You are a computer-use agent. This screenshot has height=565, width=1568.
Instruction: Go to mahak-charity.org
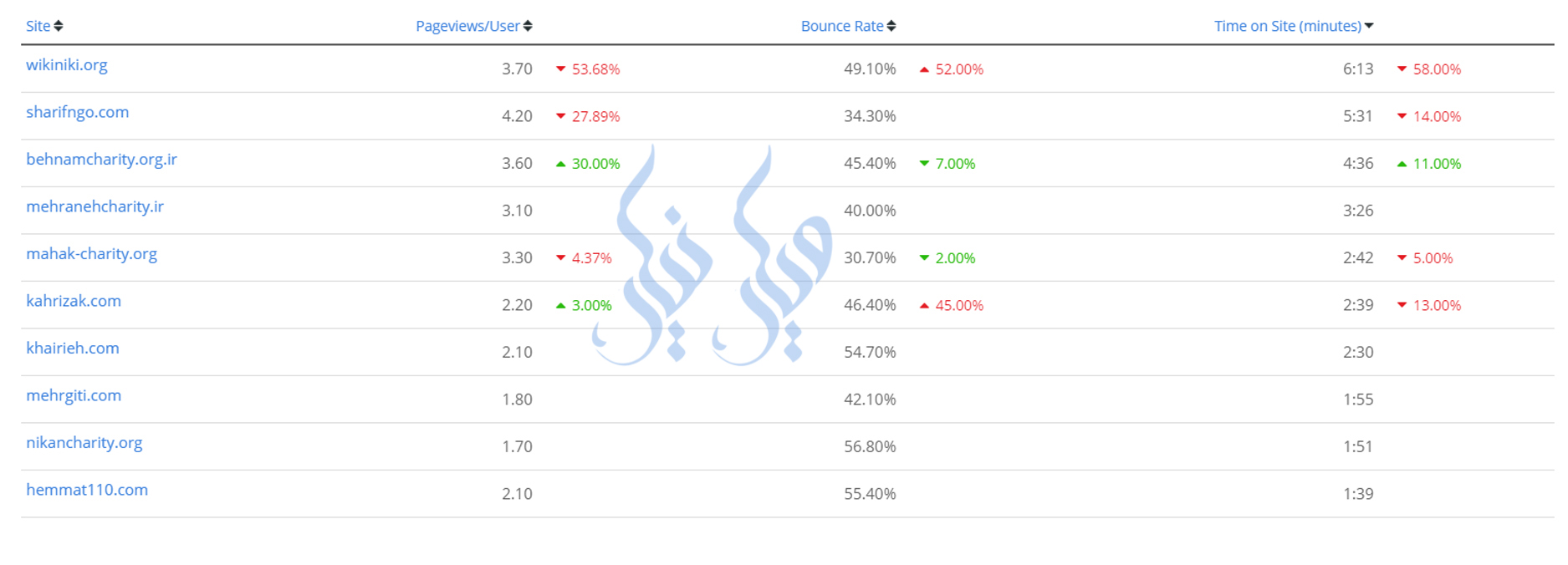[x=91, y=254]
